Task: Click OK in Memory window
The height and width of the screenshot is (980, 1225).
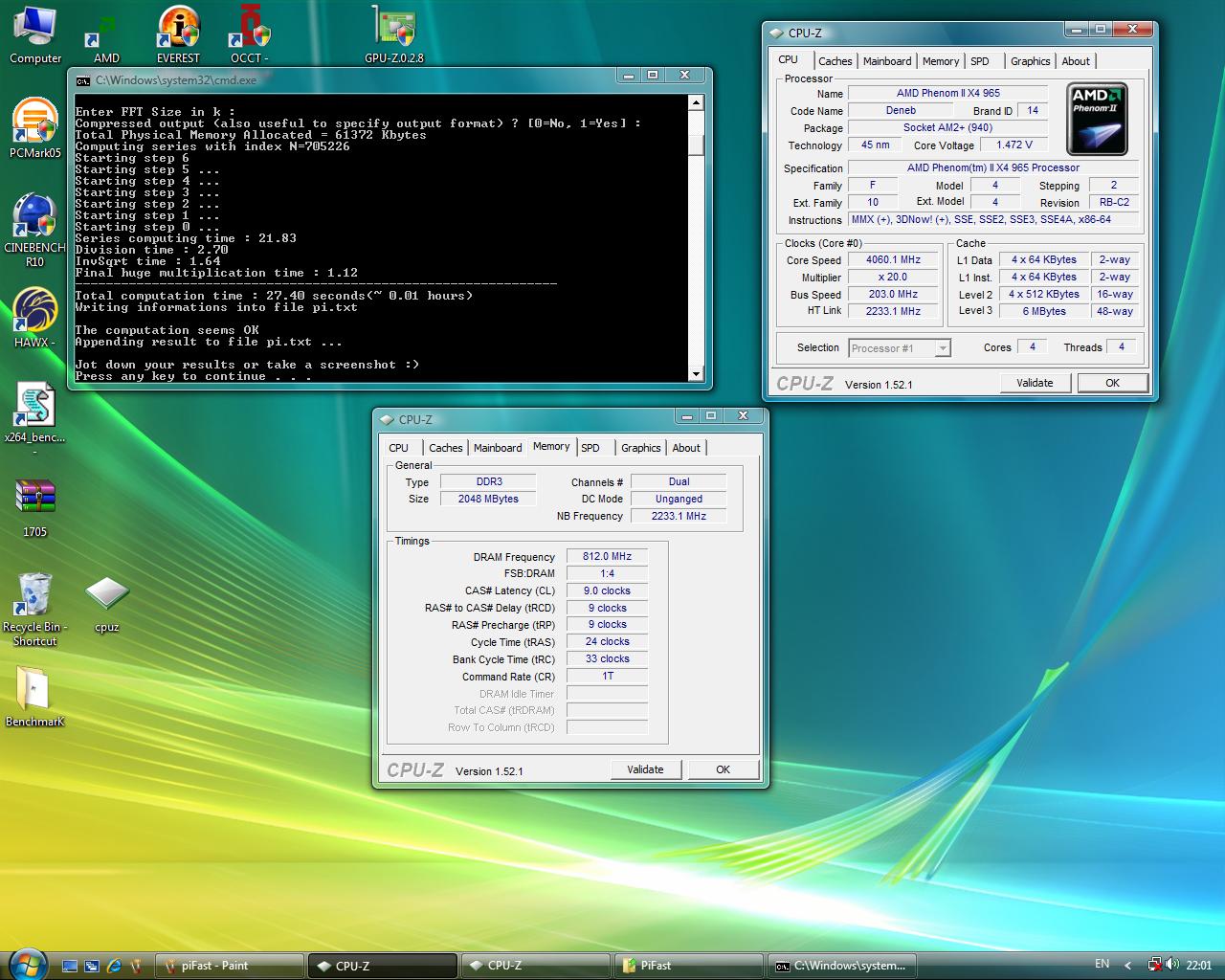Action: click(723, 769)
